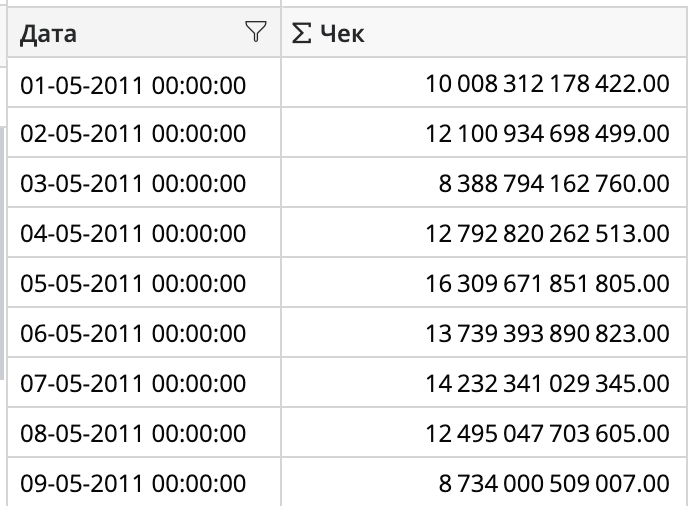Select the 08-05-2011 date cell
Image resolution: width=700 pixels, height=506 pixels.
[133, 434]
